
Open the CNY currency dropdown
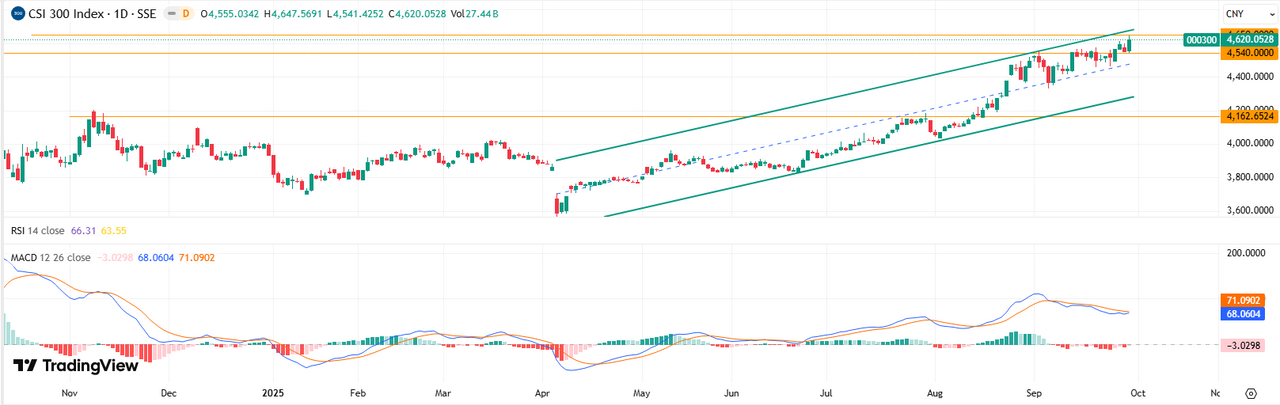point(1246,15)
